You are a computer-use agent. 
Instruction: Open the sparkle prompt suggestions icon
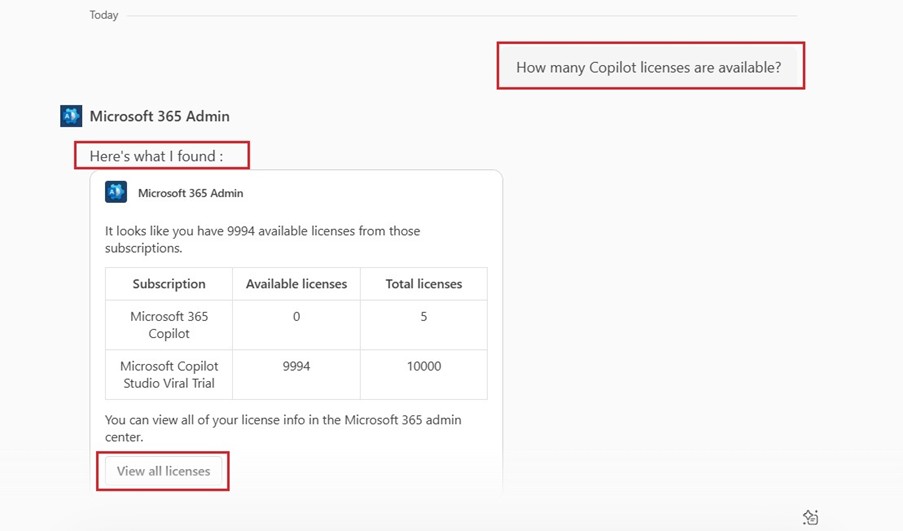pyautogui.click(x=810, y=517)
